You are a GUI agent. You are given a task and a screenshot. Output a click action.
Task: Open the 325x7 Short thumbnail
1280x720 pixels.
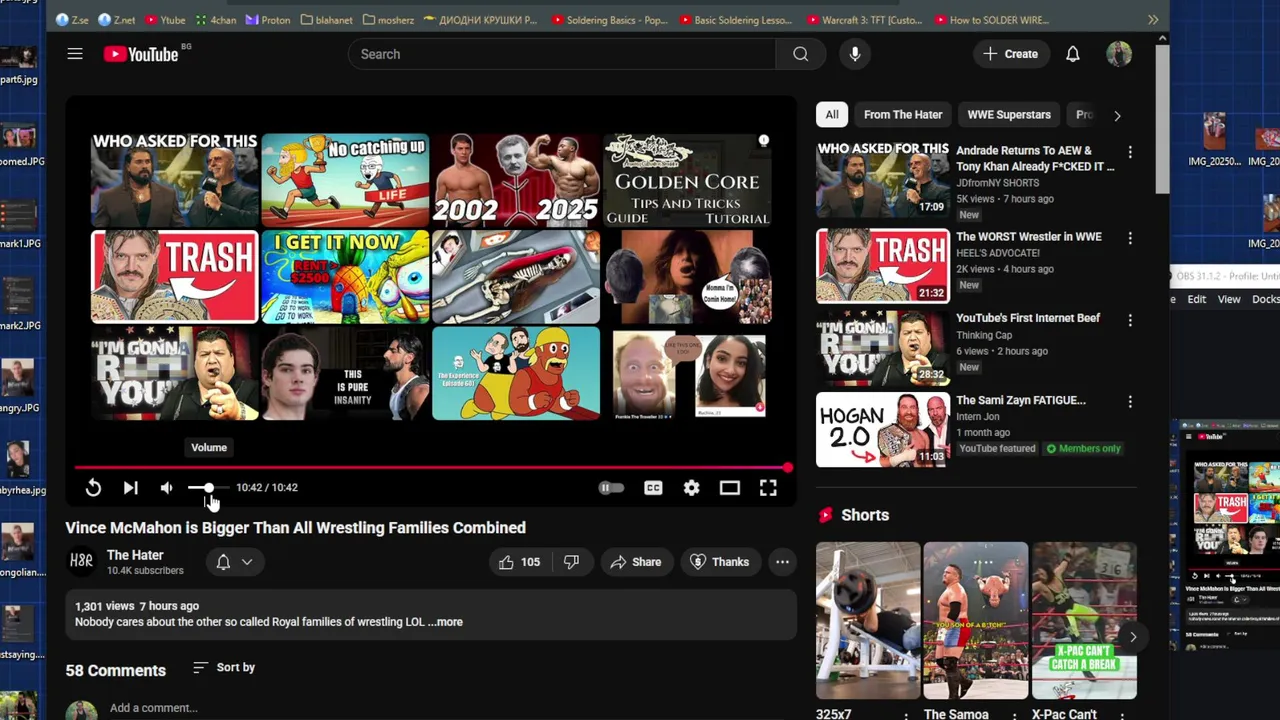[x=868, y=620]
